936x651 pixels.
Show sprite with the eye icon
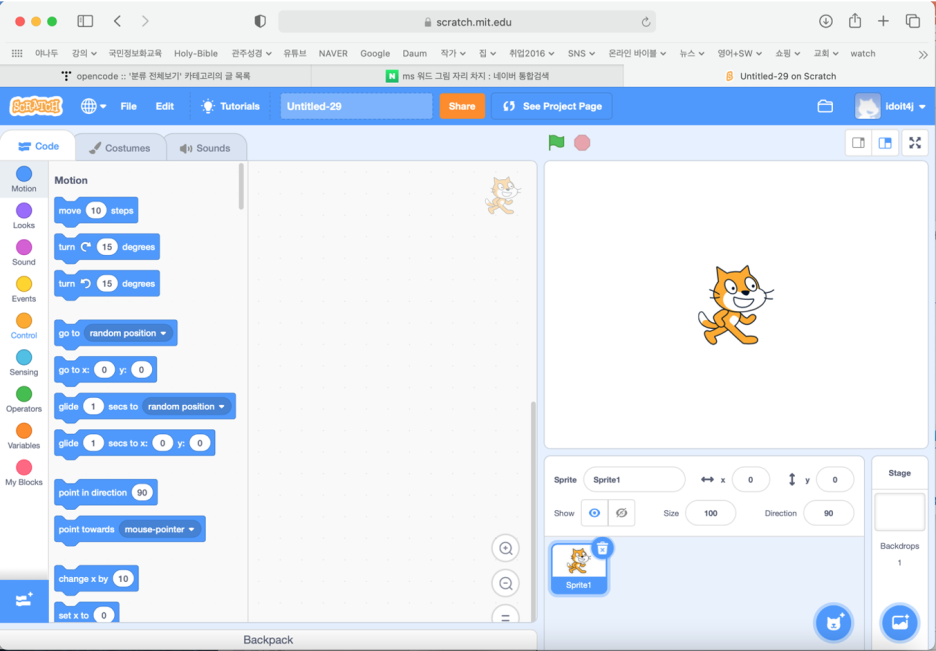tap(595, 513)
